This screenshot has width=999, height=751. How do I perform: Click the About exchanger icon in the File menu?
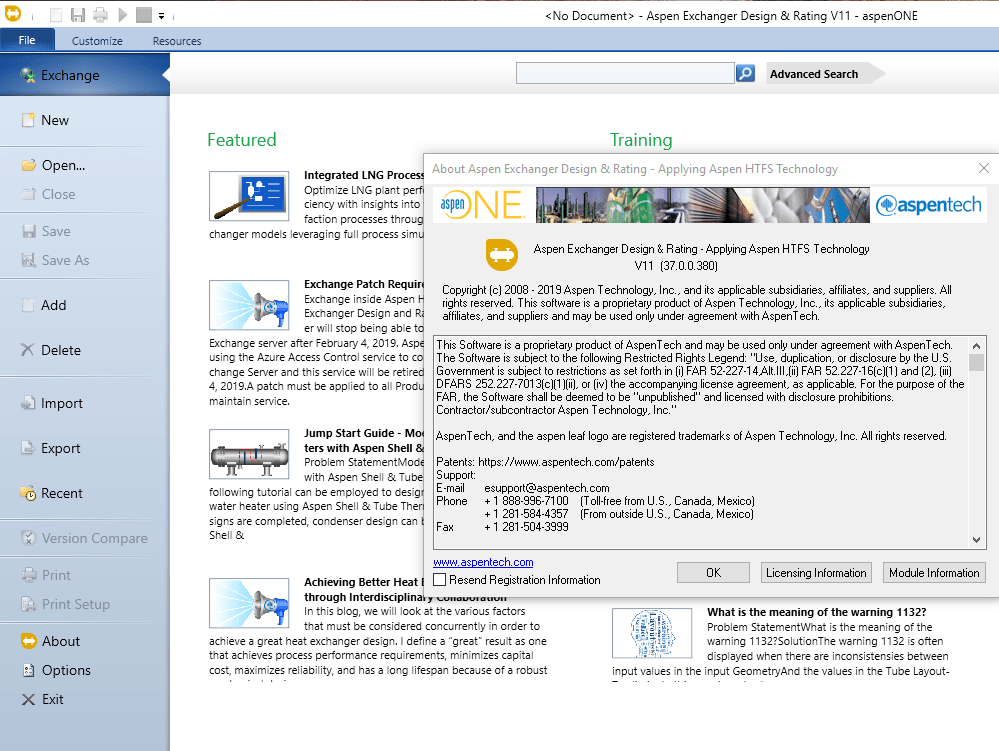click(x=29, y=641)
